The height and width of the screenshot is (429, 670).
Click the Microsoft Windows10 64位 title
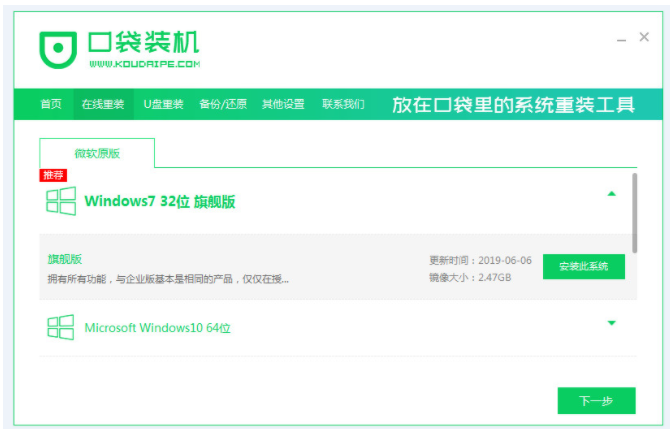(158, 328)
